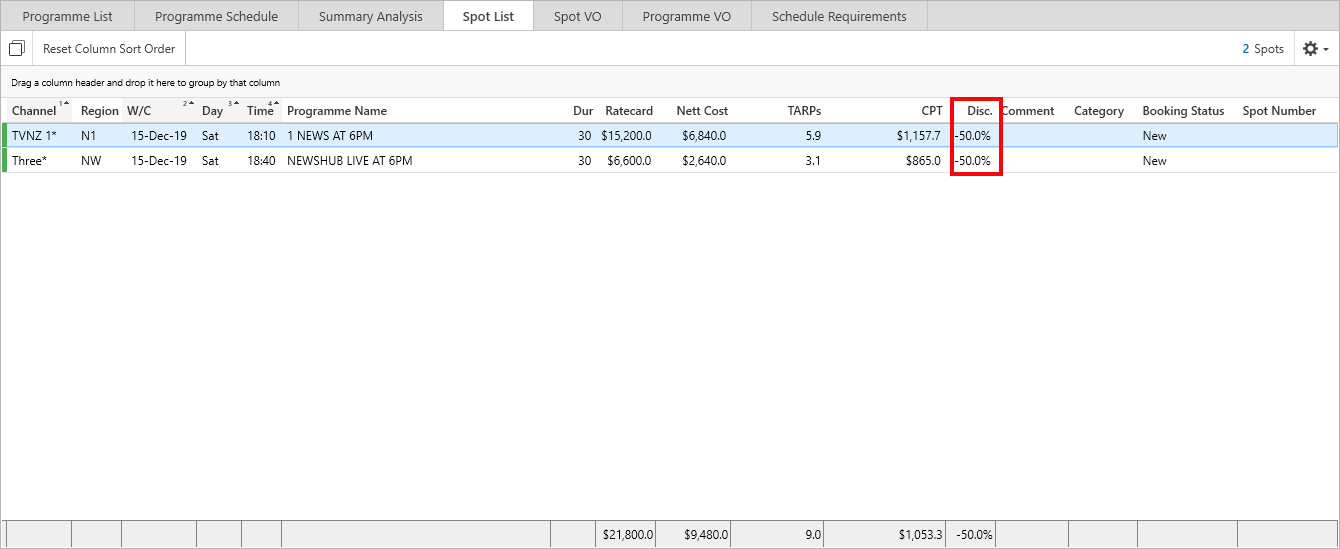The width and height of the screenshot is (1340, 549).
Task: Click the Nett Cost column header
Action: pyautogui.click(x=702, y=111)
